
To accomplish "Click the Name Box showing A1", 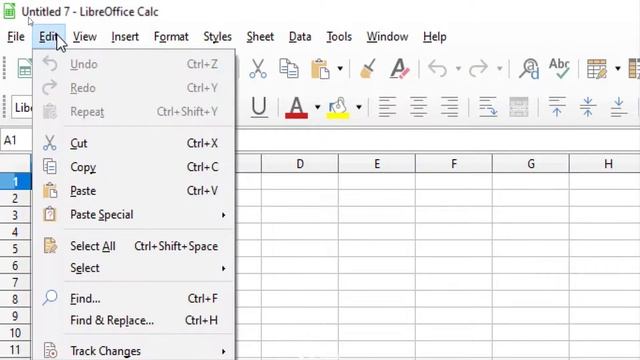I will [16, 140].
